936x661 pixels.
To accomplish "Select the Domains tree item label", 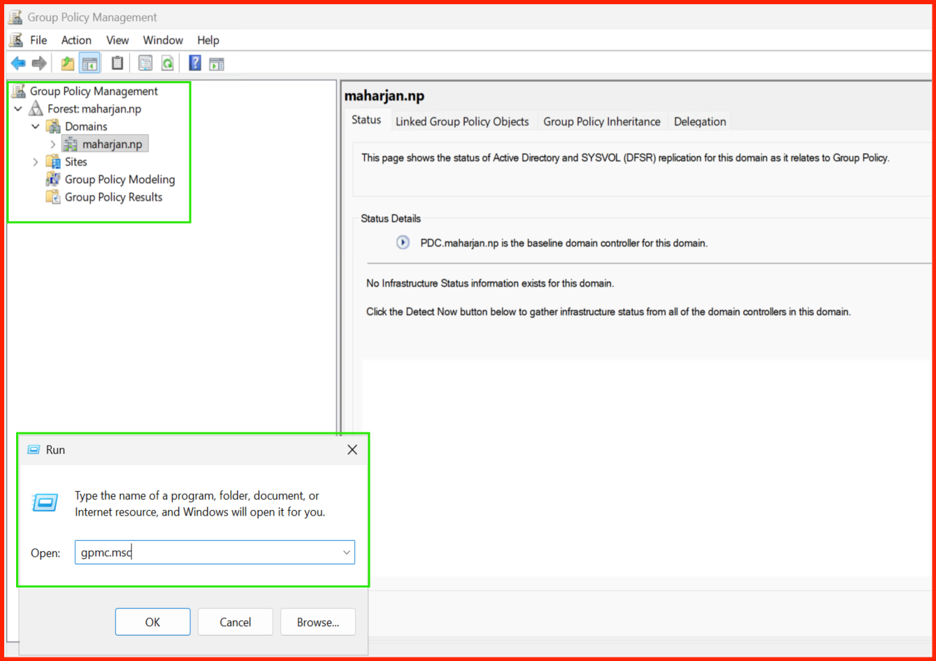I will click(x=86, y=126).
